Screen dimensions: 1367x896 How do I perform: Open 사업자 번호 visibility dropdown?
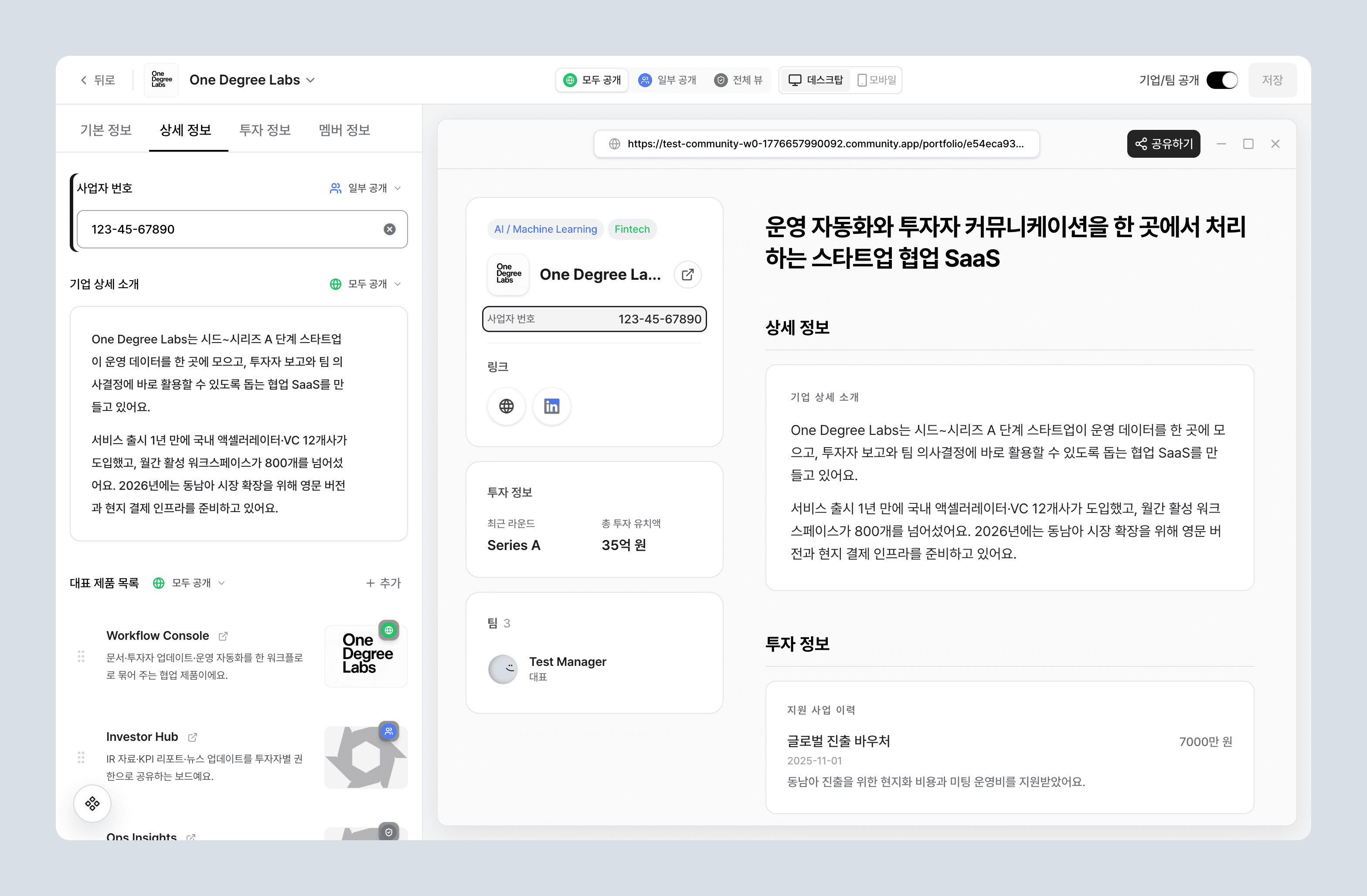tap(365, 188)
